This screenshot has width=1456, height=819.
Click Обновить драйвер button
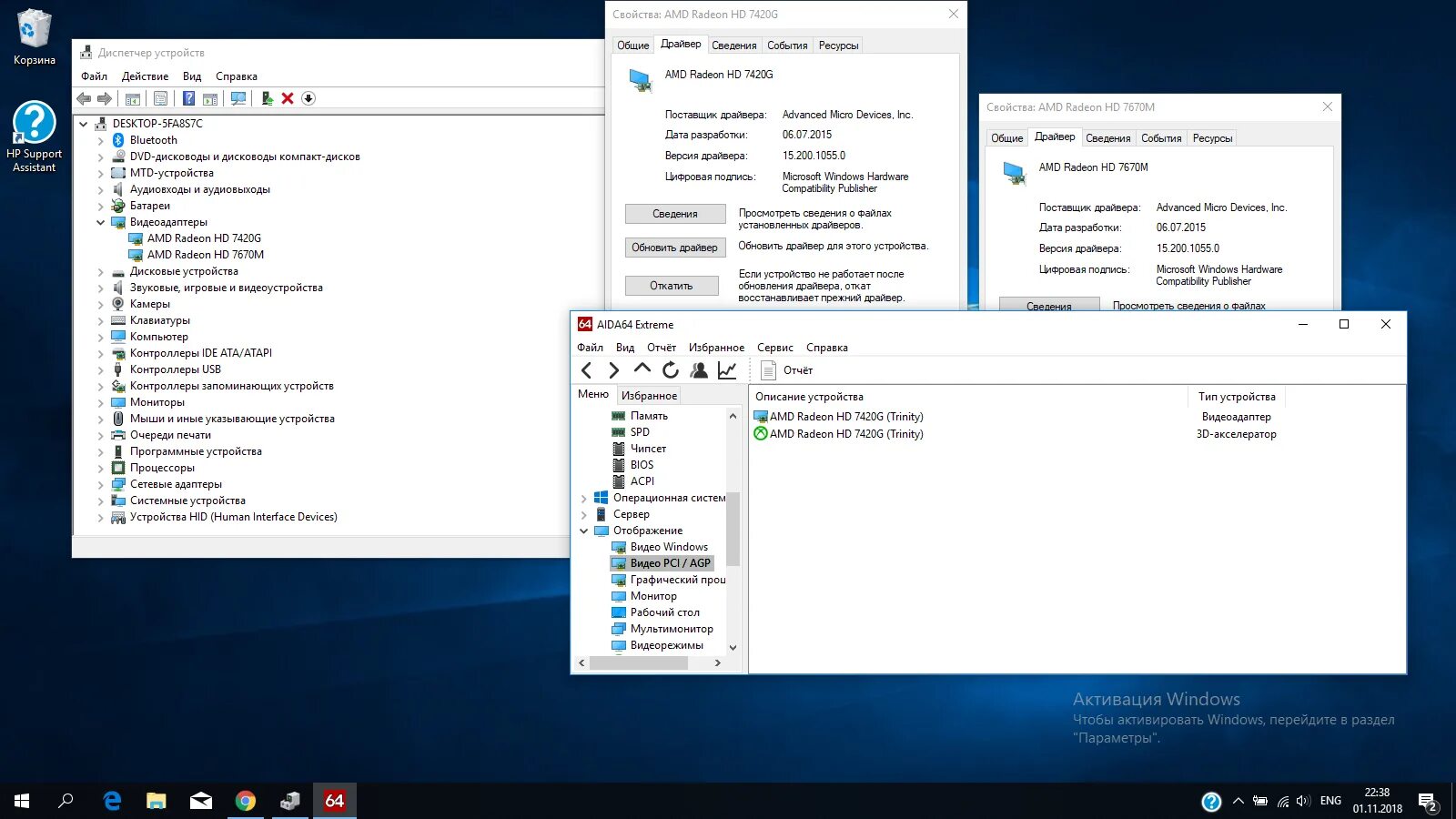coord(675,248)
